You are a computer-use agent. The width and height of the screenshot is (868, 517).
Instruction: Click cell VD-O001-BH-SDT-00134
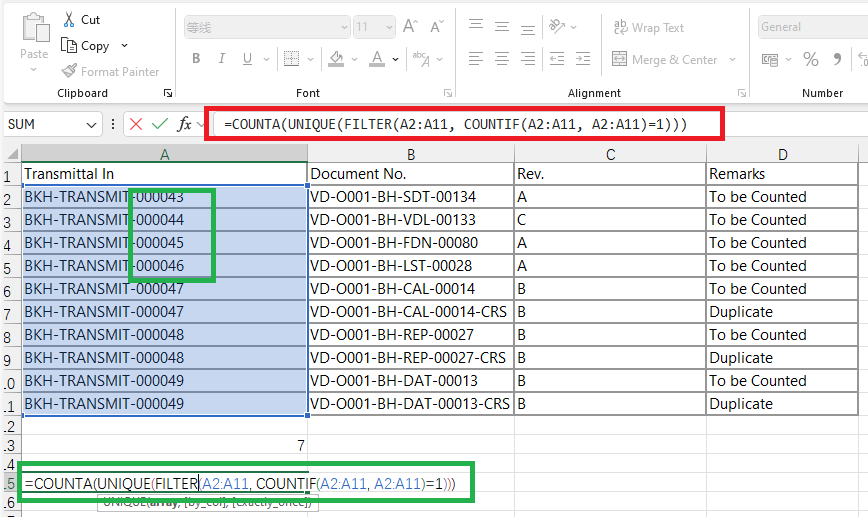pos(411,197)
